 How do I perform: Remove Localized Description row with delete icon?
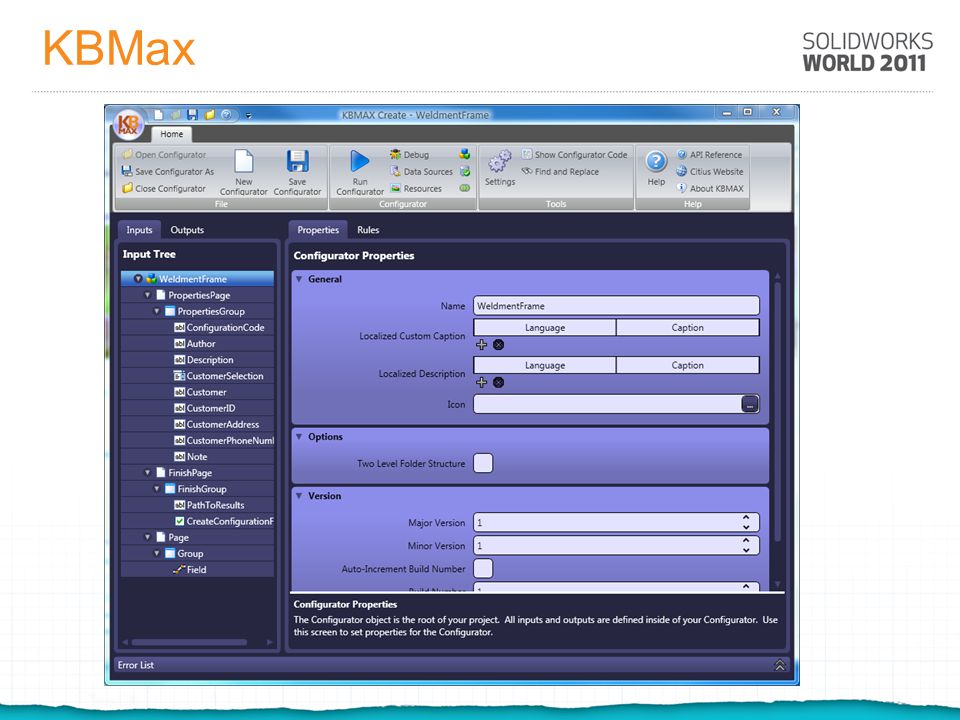[498, 383]
